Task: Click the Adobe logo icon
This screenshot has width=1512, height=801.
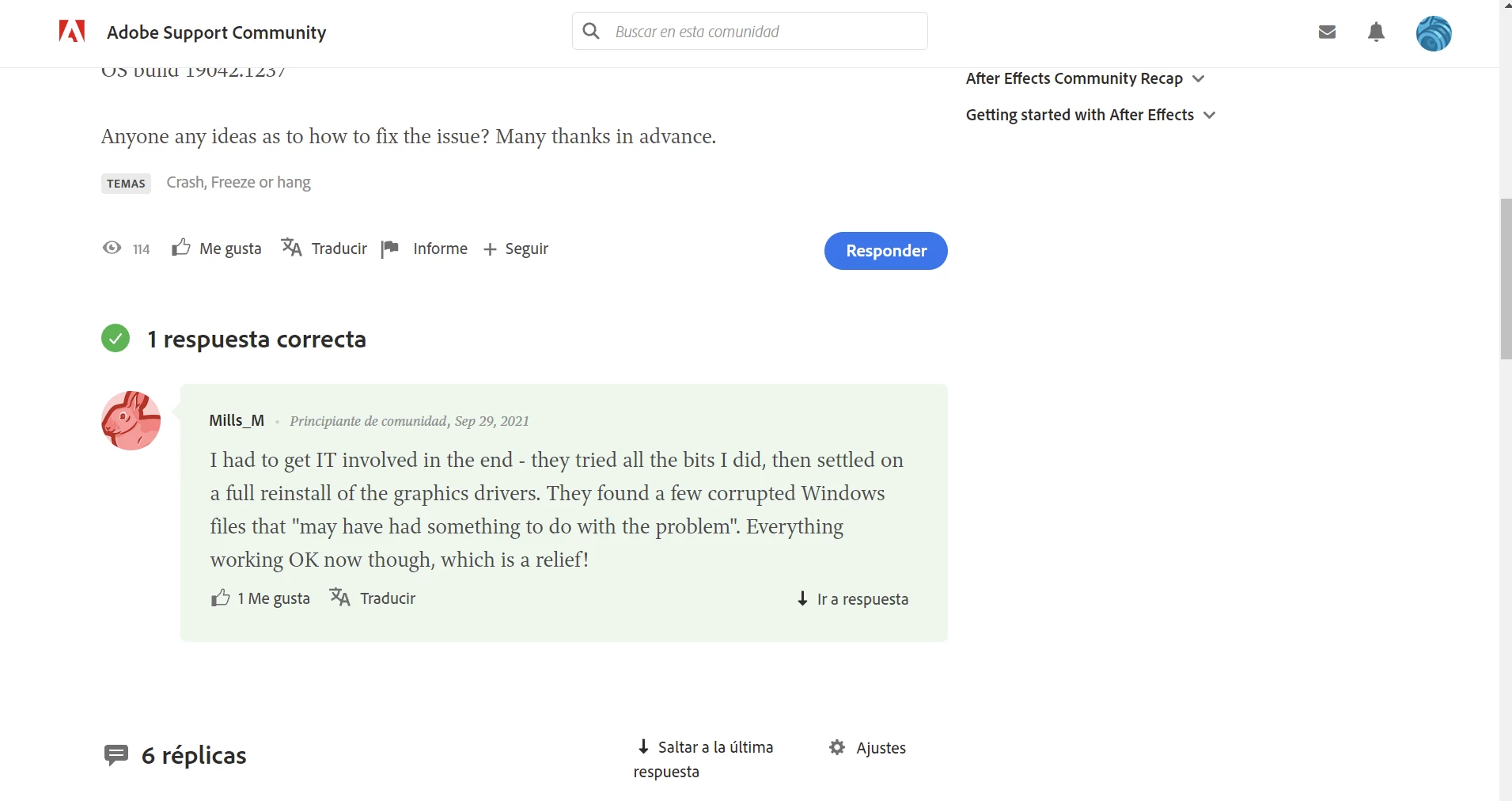Action: click(x=72, y=32)
